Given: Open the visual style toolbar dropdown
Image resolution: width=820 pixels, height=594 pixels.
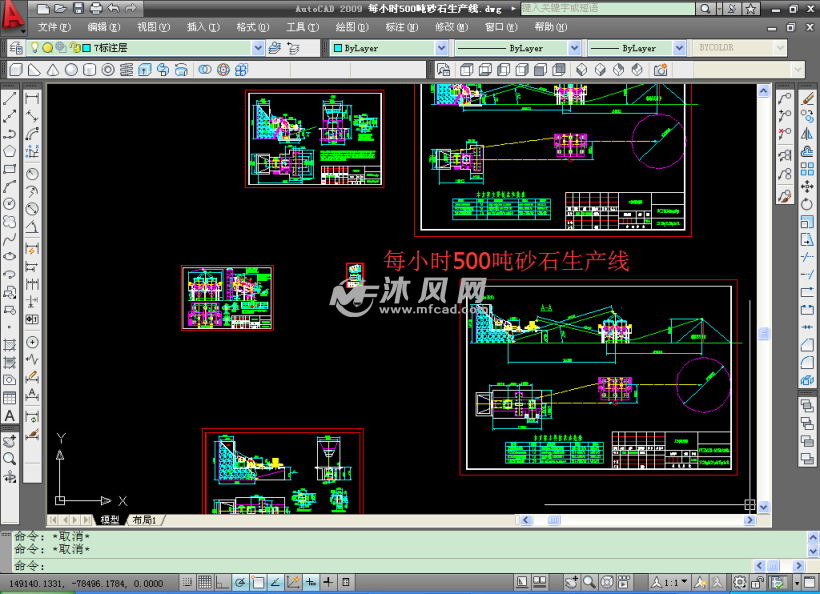Looking at the screenshot, I should coord(798,70).
